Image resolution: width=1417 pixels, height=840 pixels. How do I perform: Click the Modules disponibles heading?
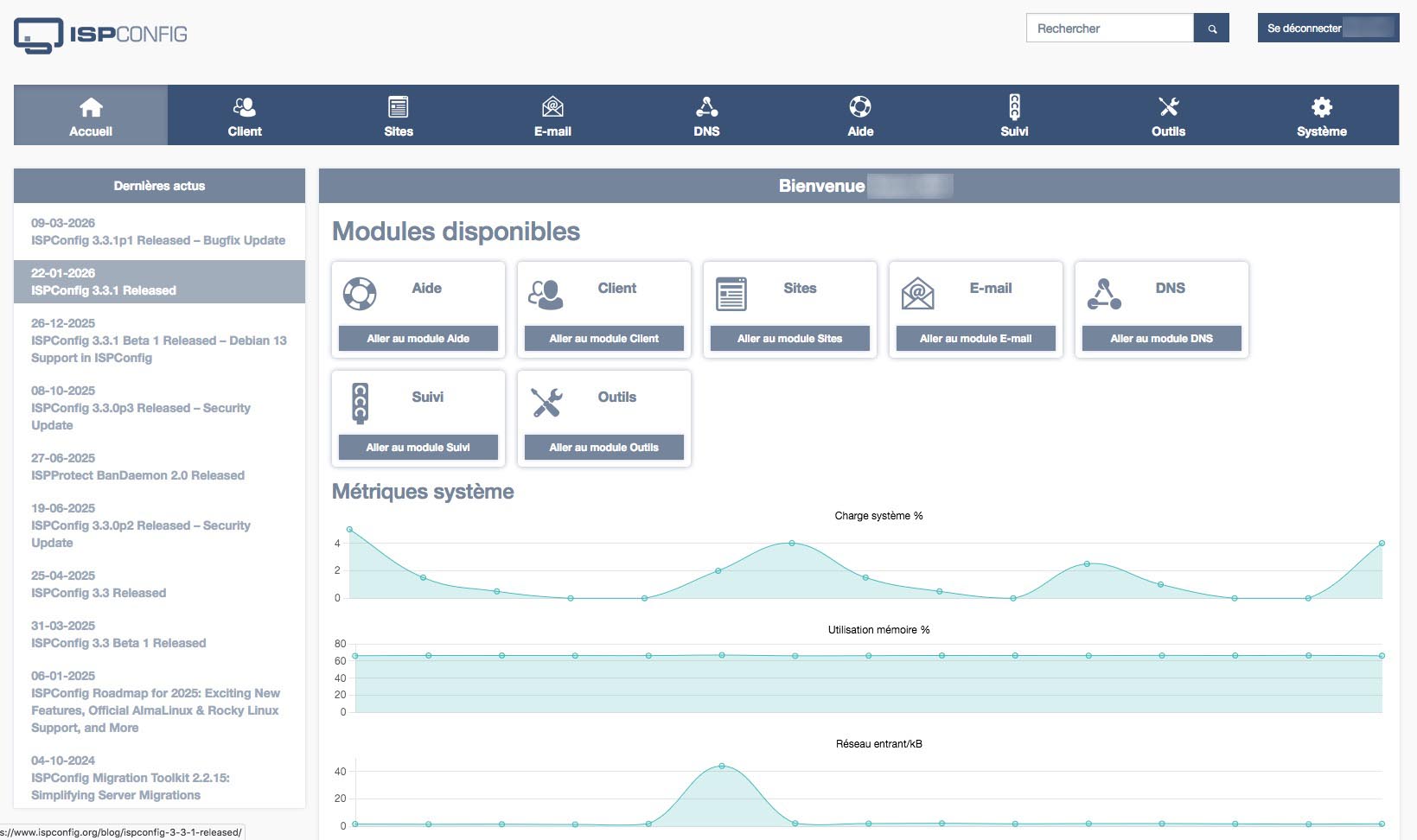click(456, 232)
